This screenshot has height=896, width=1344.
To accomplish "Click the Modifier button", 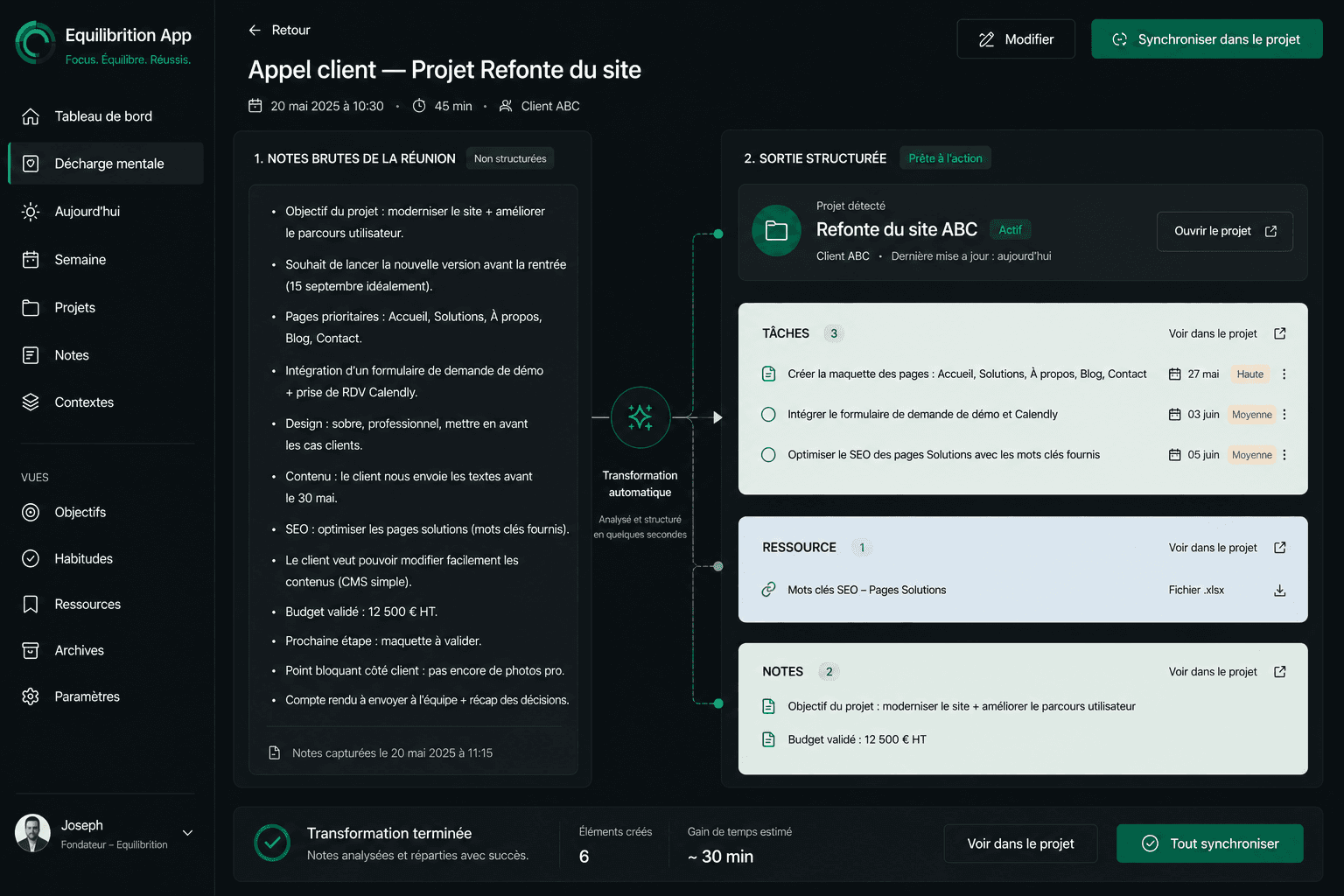I will (x=1016, y=39).
